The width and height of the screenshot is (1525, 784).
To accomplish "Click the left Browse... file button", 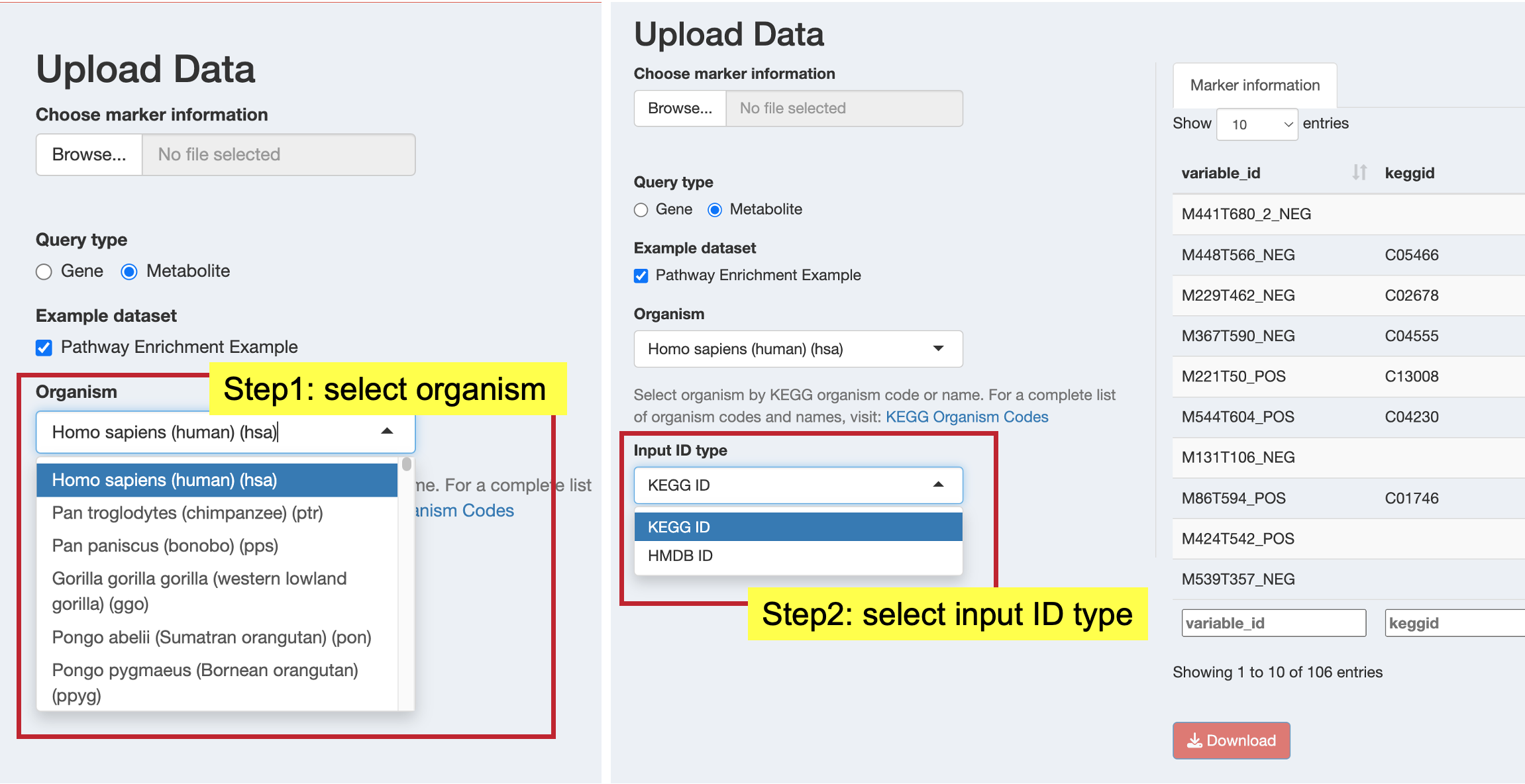I will pos(89,154).
